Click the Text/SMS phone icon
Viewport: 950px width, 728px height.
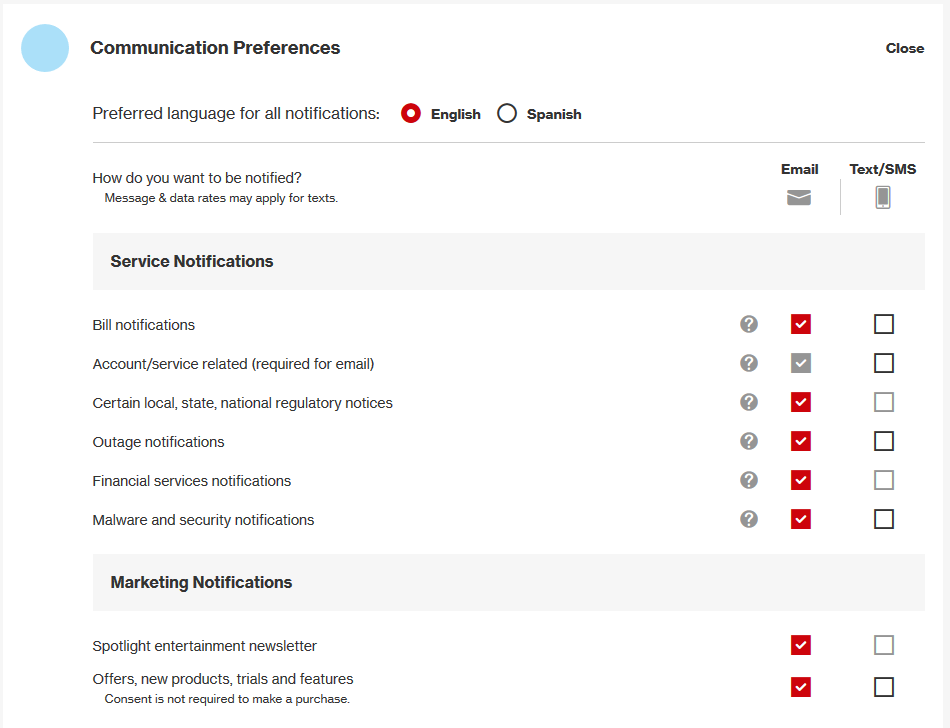click(x=883, y=197)
